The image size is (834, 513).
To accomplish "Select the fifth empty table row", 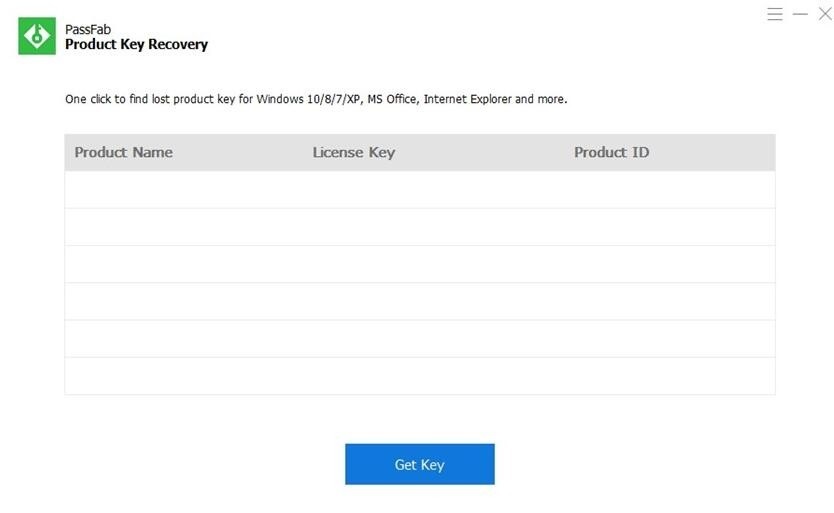I will coord(419,338).
